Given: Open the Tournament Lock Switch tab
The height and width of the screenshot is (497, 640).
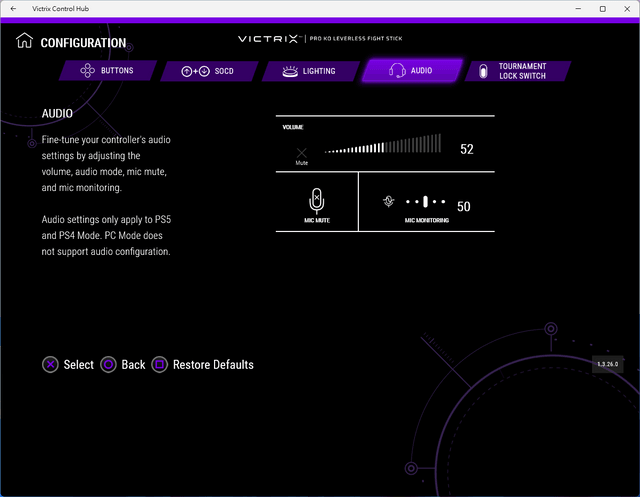Looking at the screenshot, I should point(518,71).
